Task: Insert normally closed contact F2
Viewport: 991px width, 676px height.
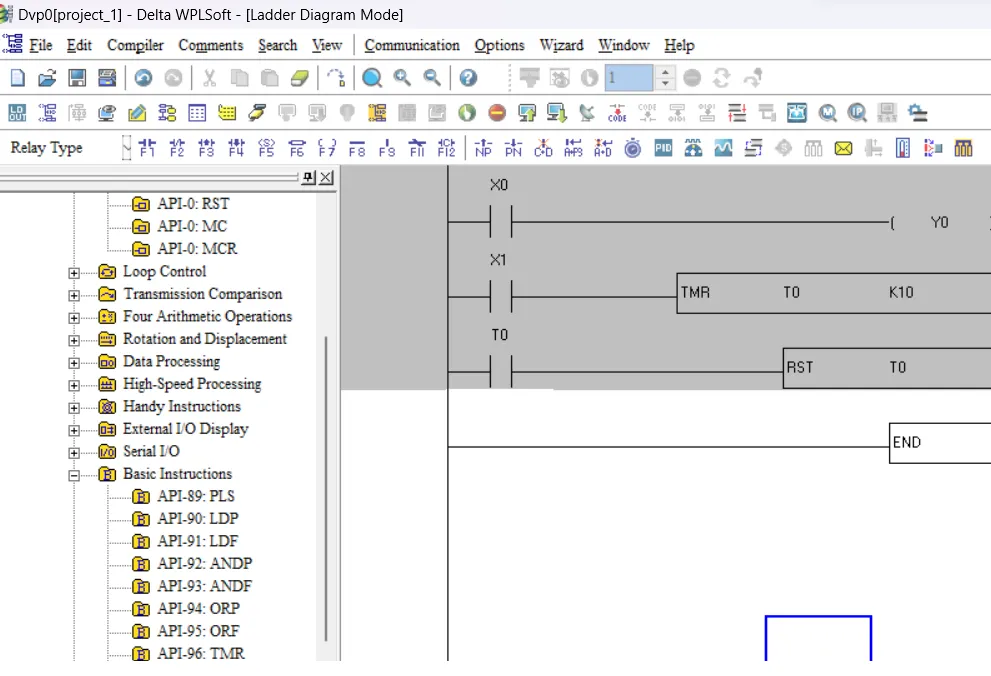Action: point(177,148)
